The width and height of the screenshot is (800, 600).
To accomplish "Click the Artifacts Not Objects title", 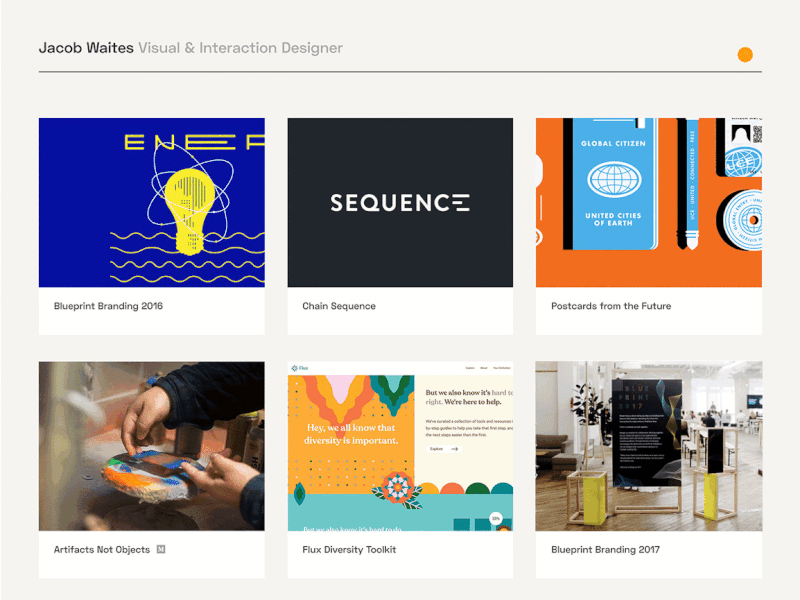I will coord(102,550).
